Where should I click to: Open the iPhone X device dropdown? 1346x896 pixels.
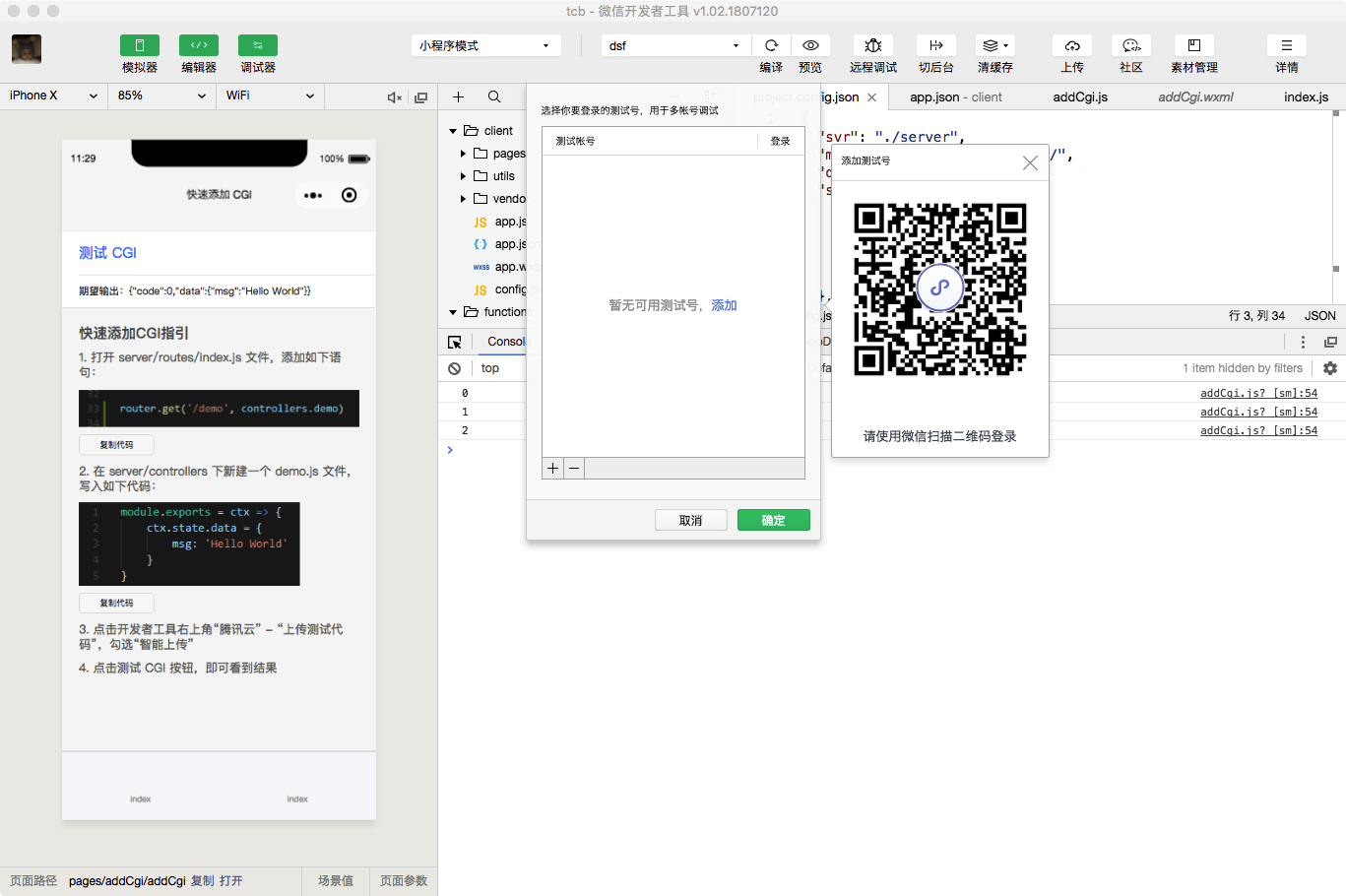click(x=53, y=96)
